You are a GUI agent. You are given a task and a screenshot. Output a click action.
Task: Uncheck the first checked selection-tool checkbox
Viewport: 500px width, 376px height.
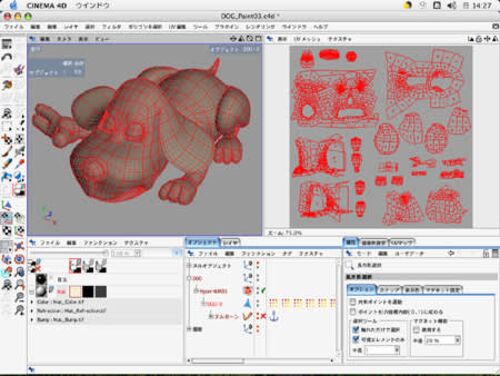[356, 330]
